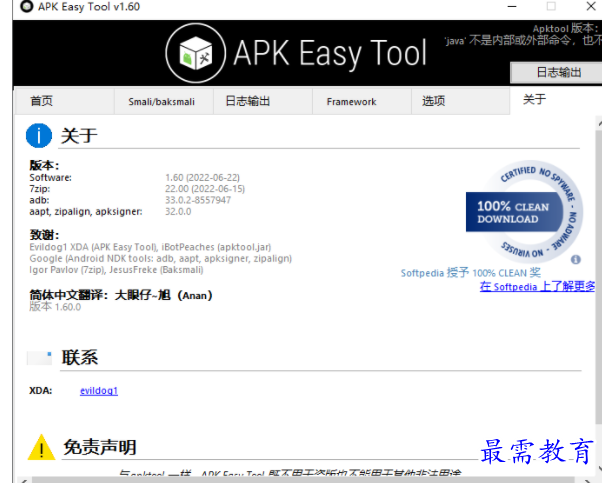This screenshot has width=602, height=483.
Task: Open the 选项 tab
Action: pyautogui.click(x=461, y=101)
